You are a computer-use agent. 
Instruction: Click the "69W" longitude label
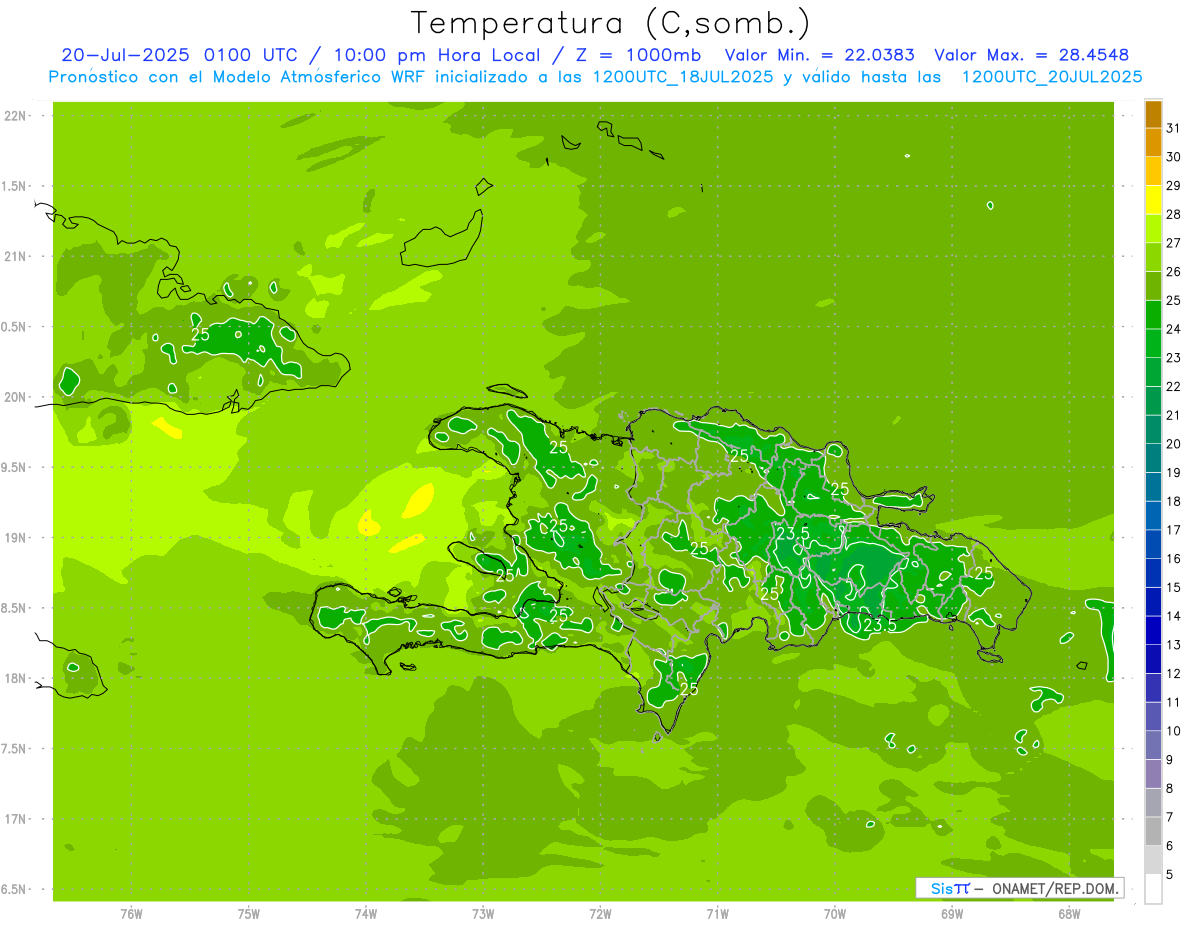[x=952, y=913]
